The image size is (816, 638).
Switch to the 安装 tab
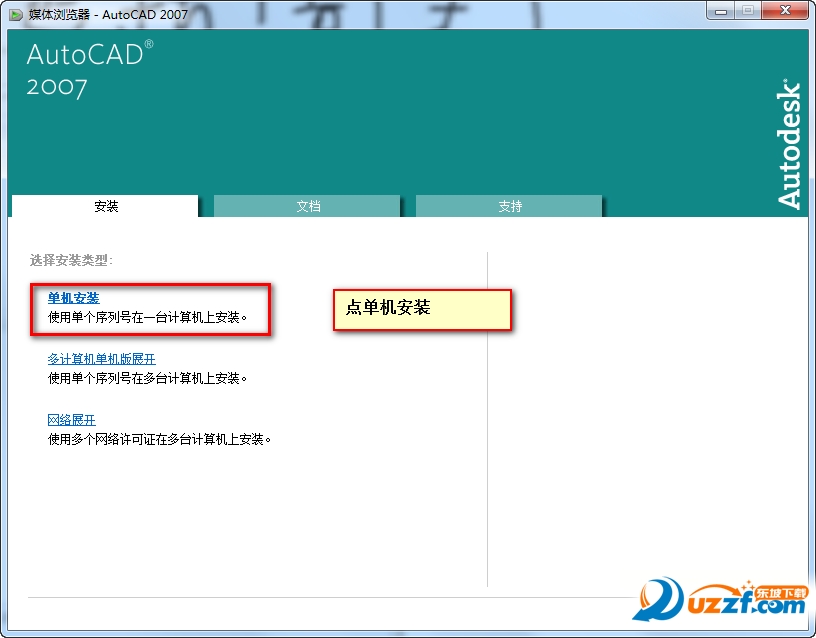click(105, 206)
